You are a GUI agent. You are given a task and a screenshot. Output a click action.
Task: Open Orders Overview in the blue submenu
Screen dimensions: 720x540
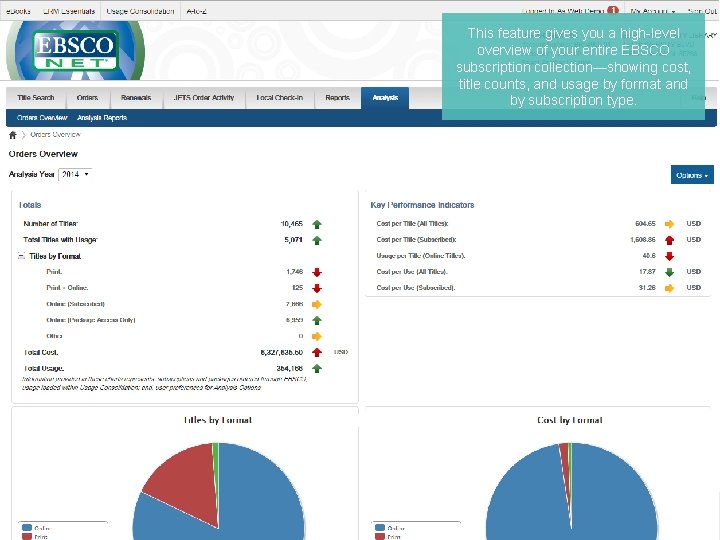[x=42, y=118]
